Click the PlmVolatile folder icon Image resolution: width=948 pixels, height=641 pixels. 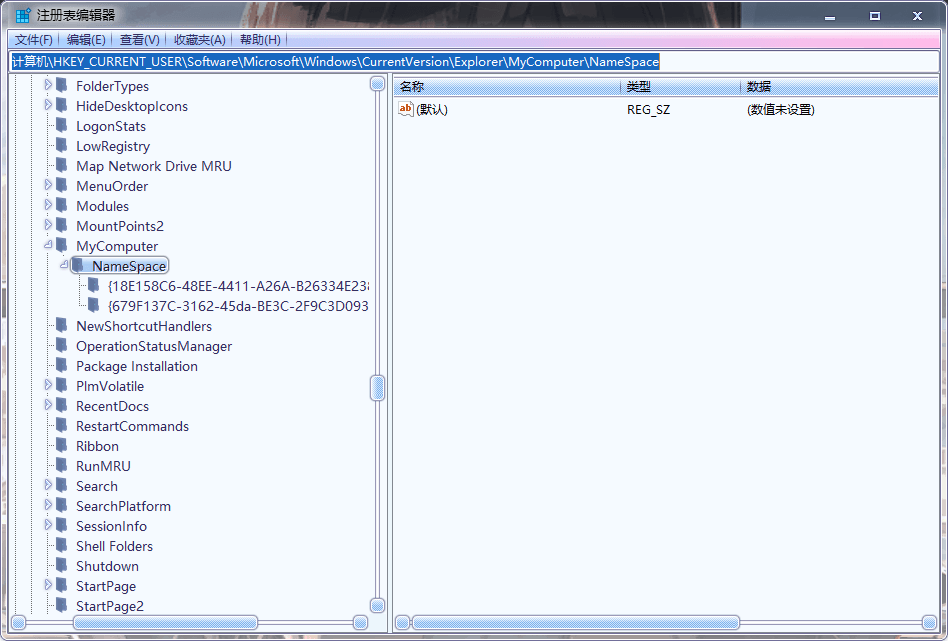(62, 385)
